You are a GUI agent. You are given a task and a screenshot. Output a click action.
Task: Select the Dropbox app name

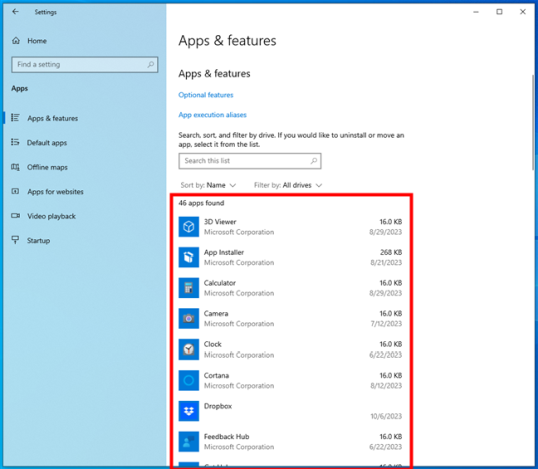pos(218,406)
